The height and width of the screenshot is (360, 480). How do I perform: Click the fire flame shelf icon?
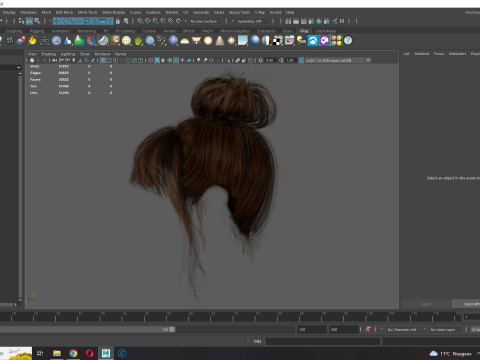33,41
